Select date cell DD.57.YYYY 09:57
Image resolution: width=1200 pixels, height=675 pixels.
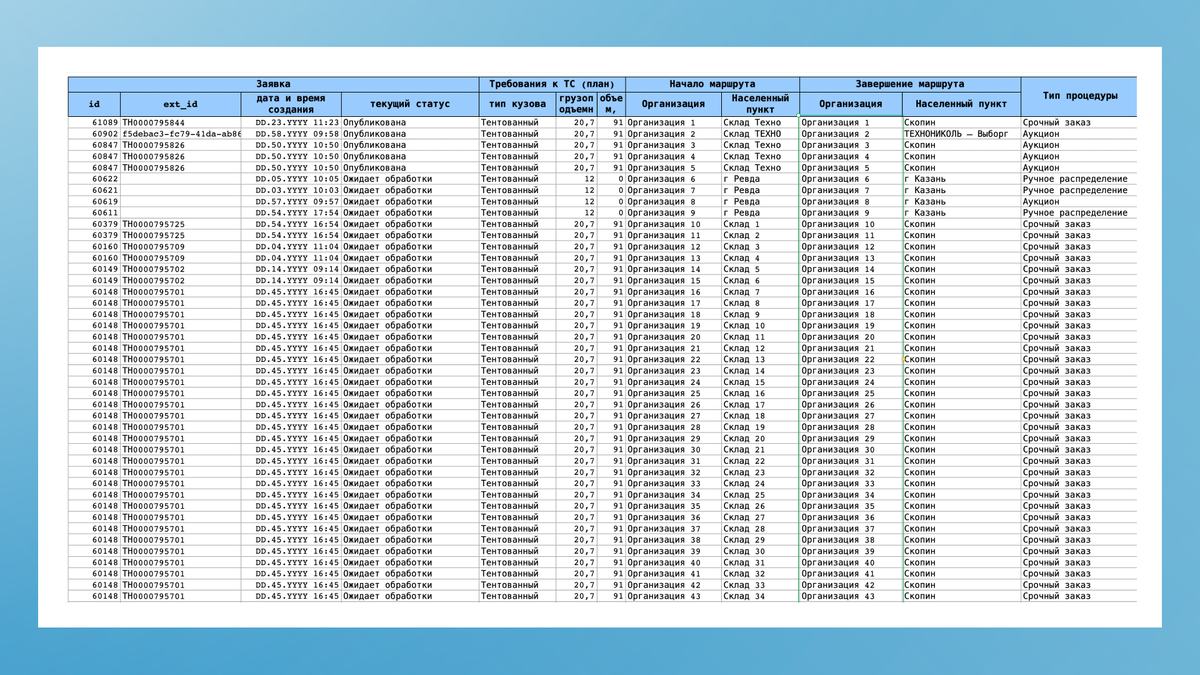point(291,201)
